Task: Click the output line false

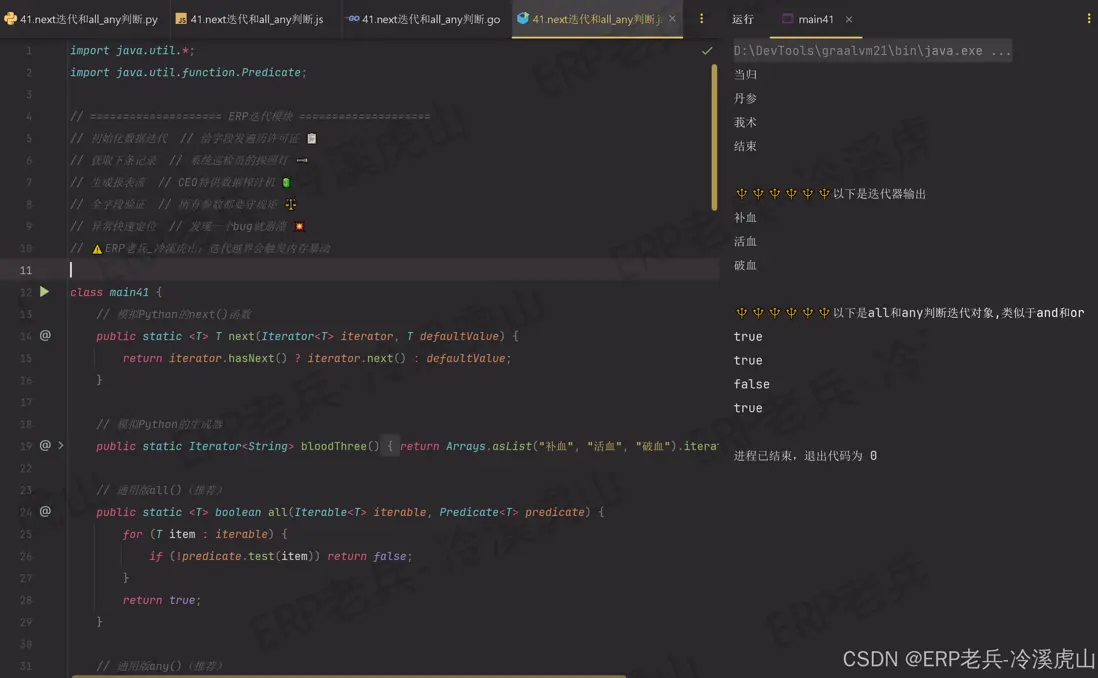Action: click(751, 384)
